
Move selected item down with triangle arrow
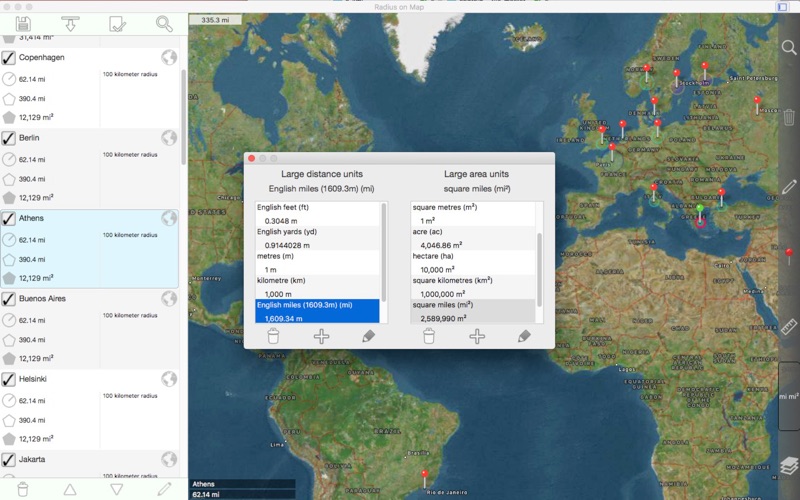pos(117,489)
